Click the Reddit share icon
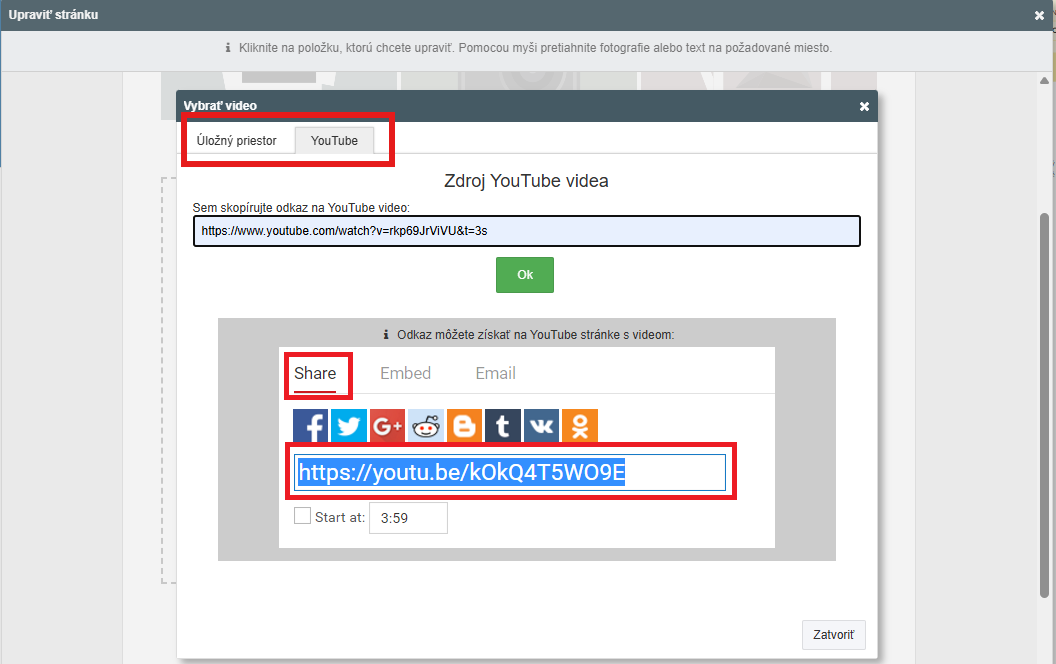Viewport: 1056px width, 664px height. 426,426
